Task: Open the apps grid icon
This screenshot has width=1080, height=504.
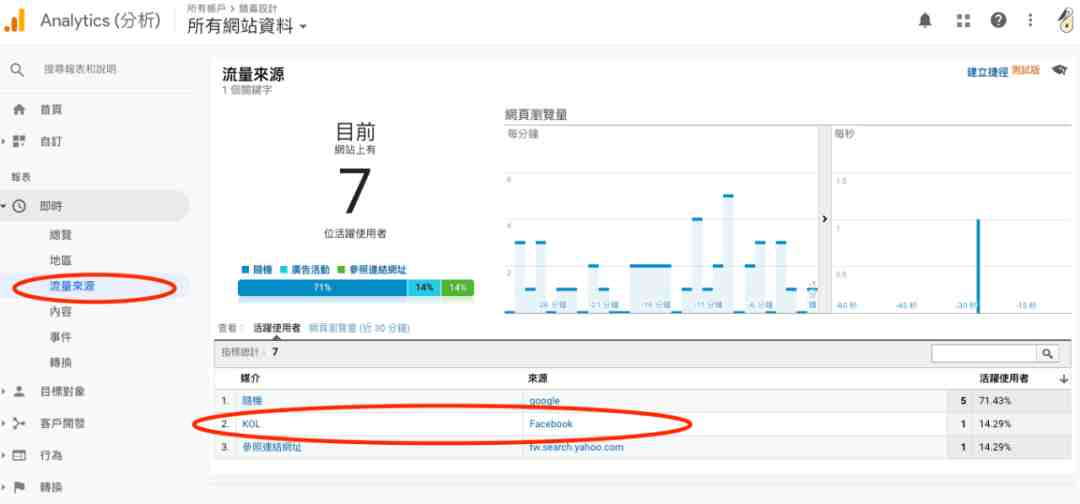Action: (x=963, y=21)
